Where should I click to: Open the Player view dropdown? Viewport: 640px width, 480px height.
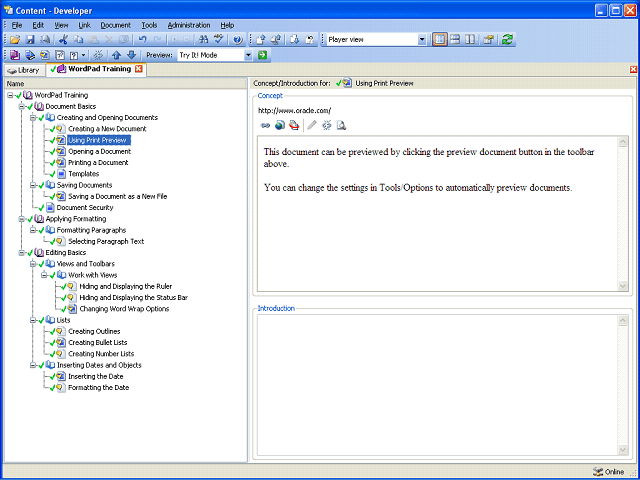pos(422,40)
